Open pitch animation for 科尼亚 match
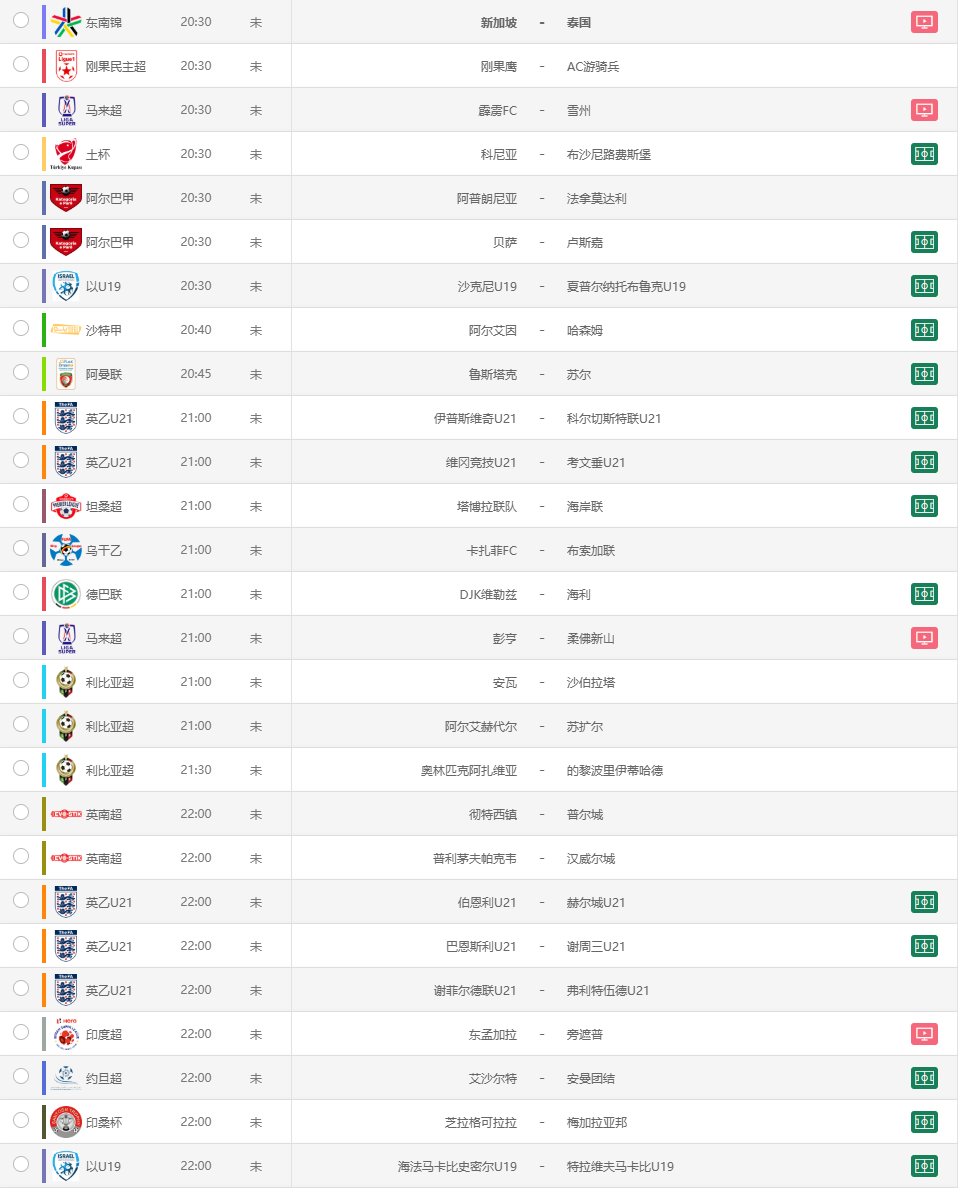 pos(924,154)
